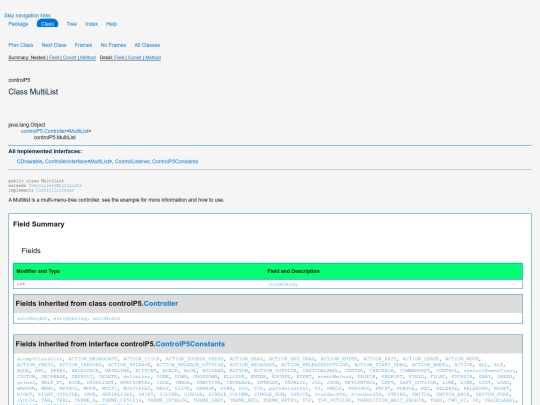Open the ACTION_BROADCAST constant link

93,359
